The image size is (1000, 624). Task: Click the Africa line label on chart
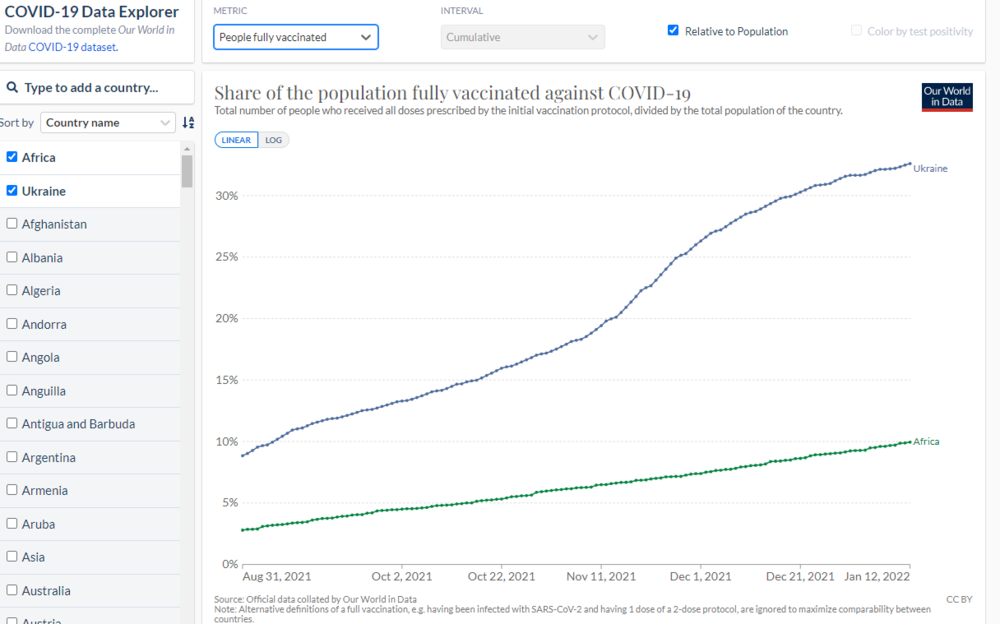tap(926, 441)
